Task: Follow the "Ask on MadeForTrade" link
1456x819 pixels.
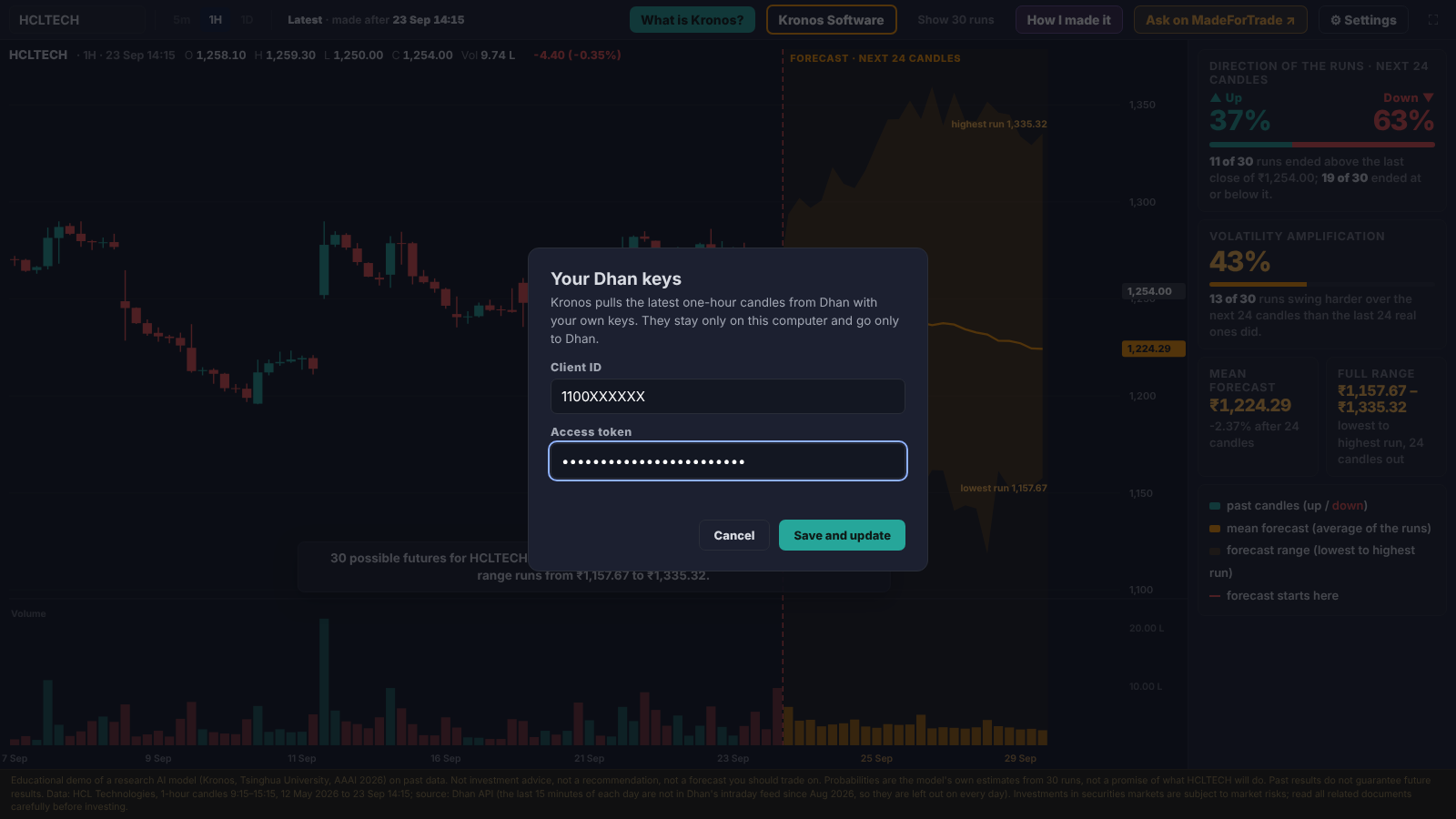Action: click(x=1220, y=20)
